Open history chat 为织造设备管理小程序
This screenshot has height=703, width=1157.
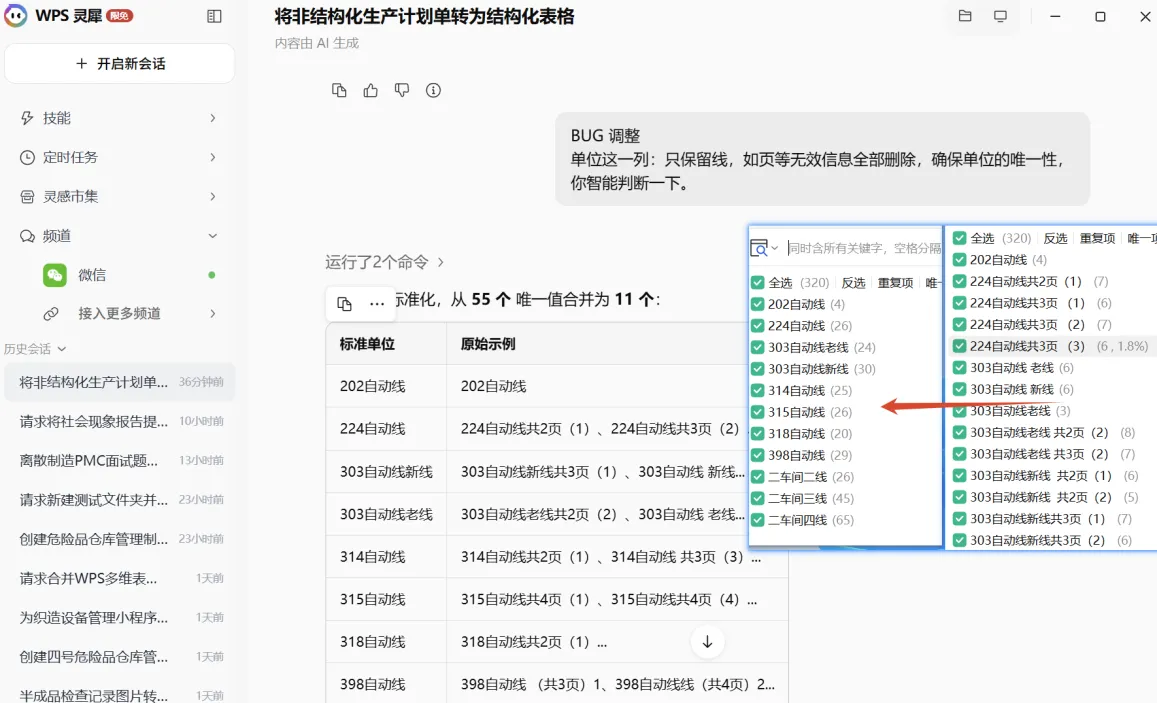click(x=120, y=617)
